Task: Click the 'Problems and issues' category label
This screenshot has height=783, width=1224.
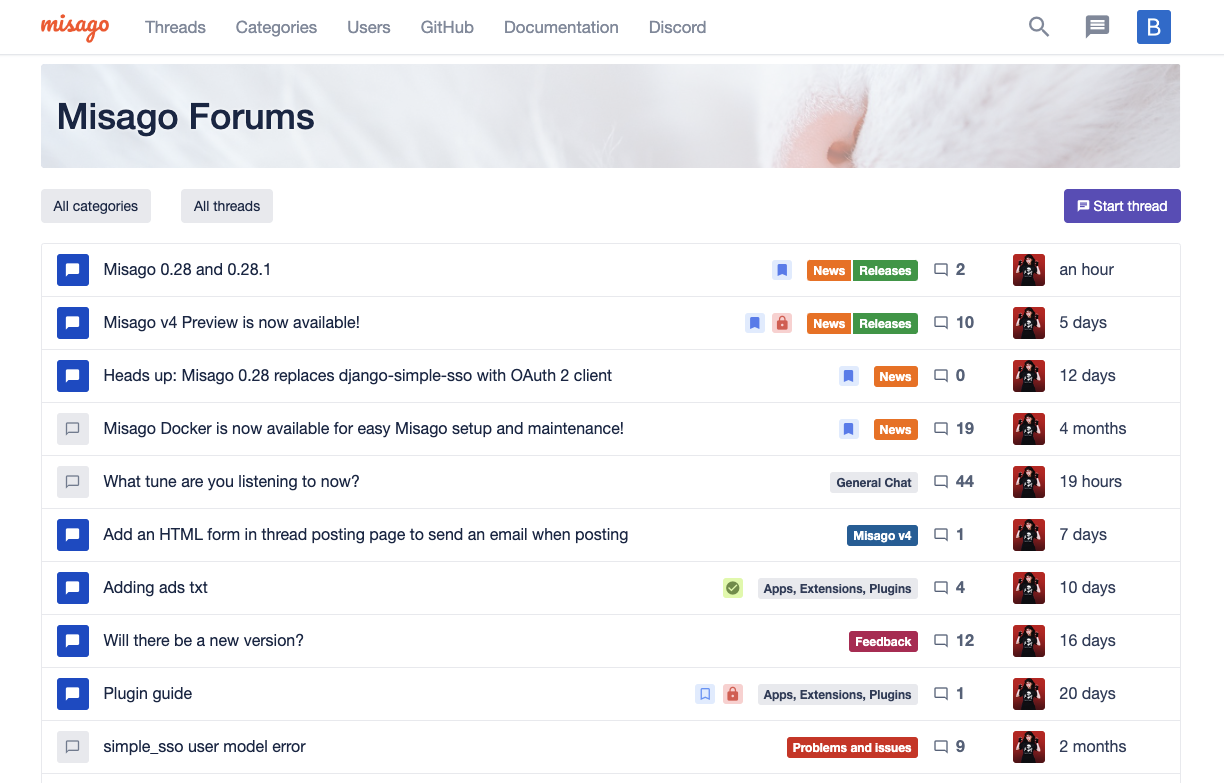Action: 851,746
